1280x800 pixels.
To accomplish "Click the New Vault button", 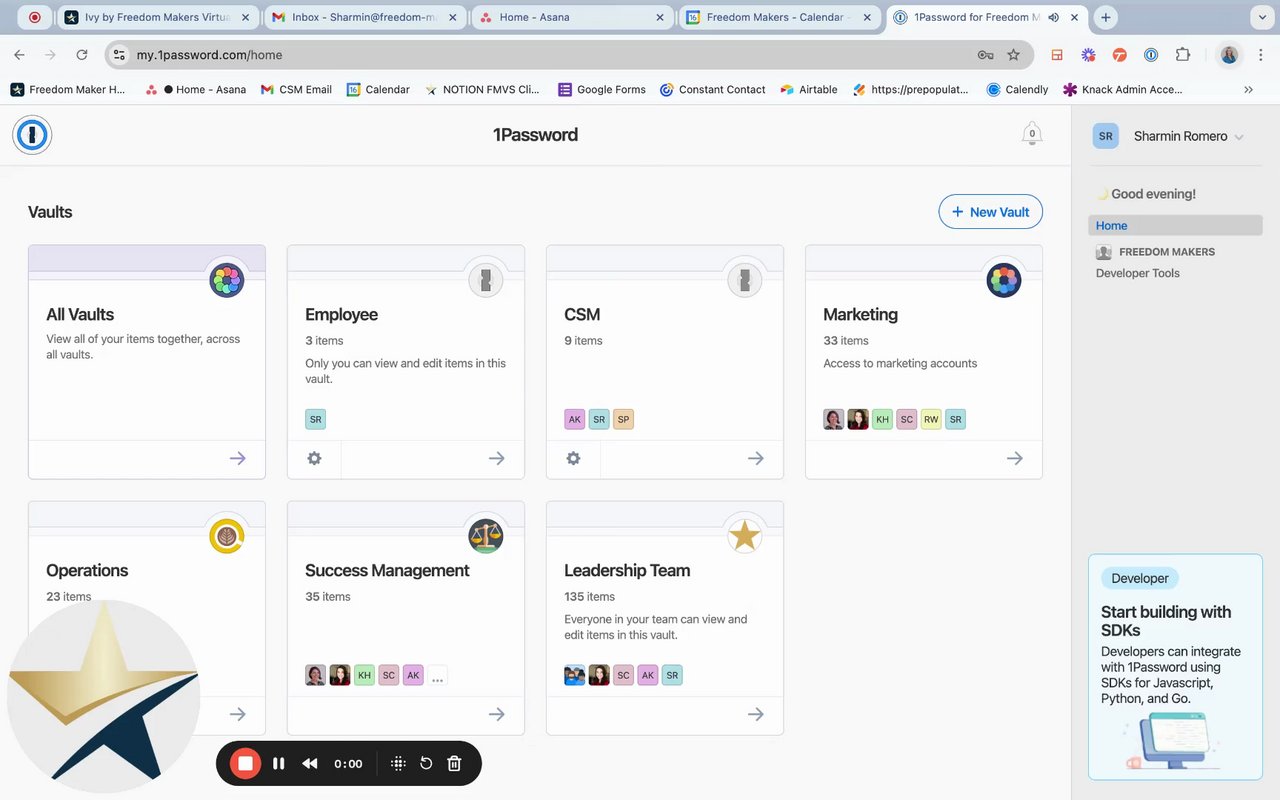I will [x=990, y=212].
